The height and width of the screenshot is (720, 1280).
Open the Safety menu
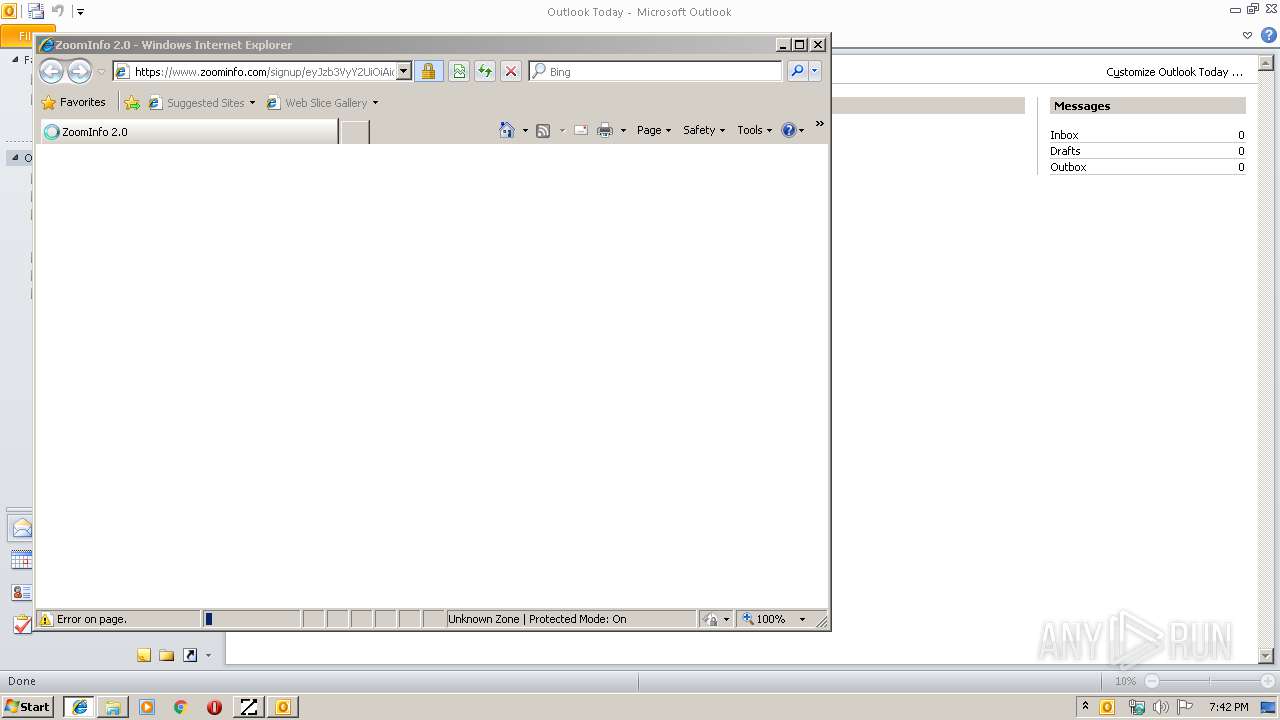704,130
